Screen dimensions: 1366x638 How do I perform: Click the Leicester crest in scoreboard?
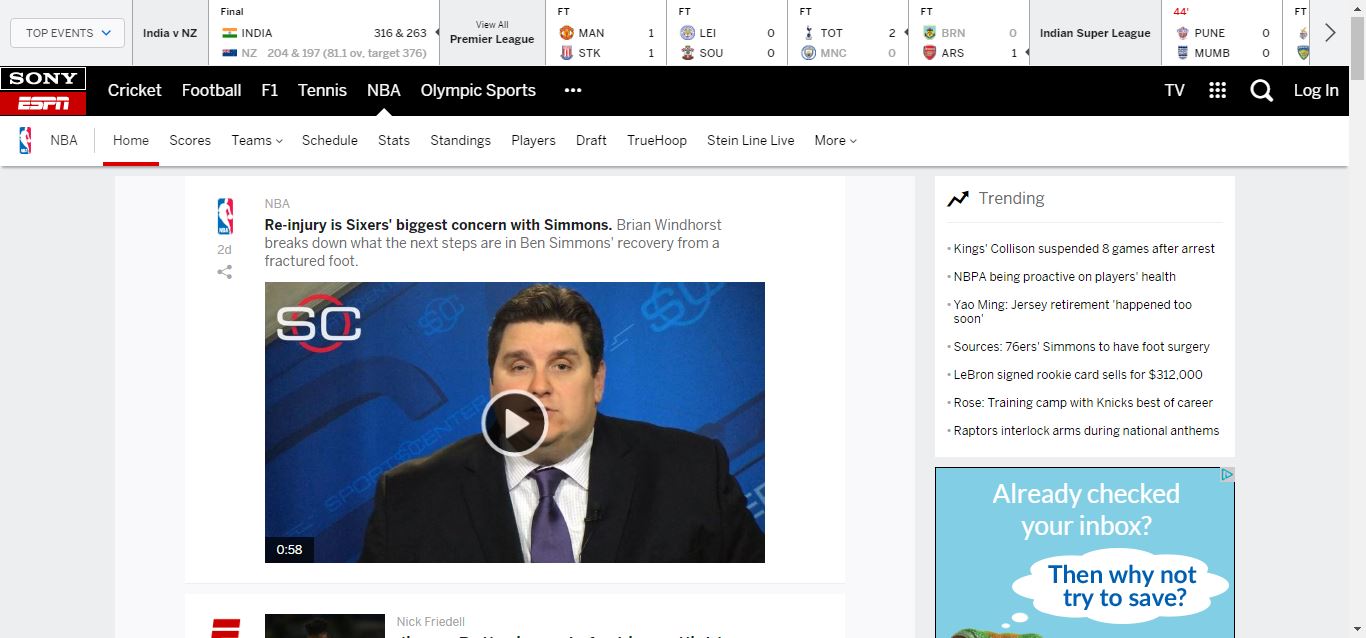pos(687,33)
